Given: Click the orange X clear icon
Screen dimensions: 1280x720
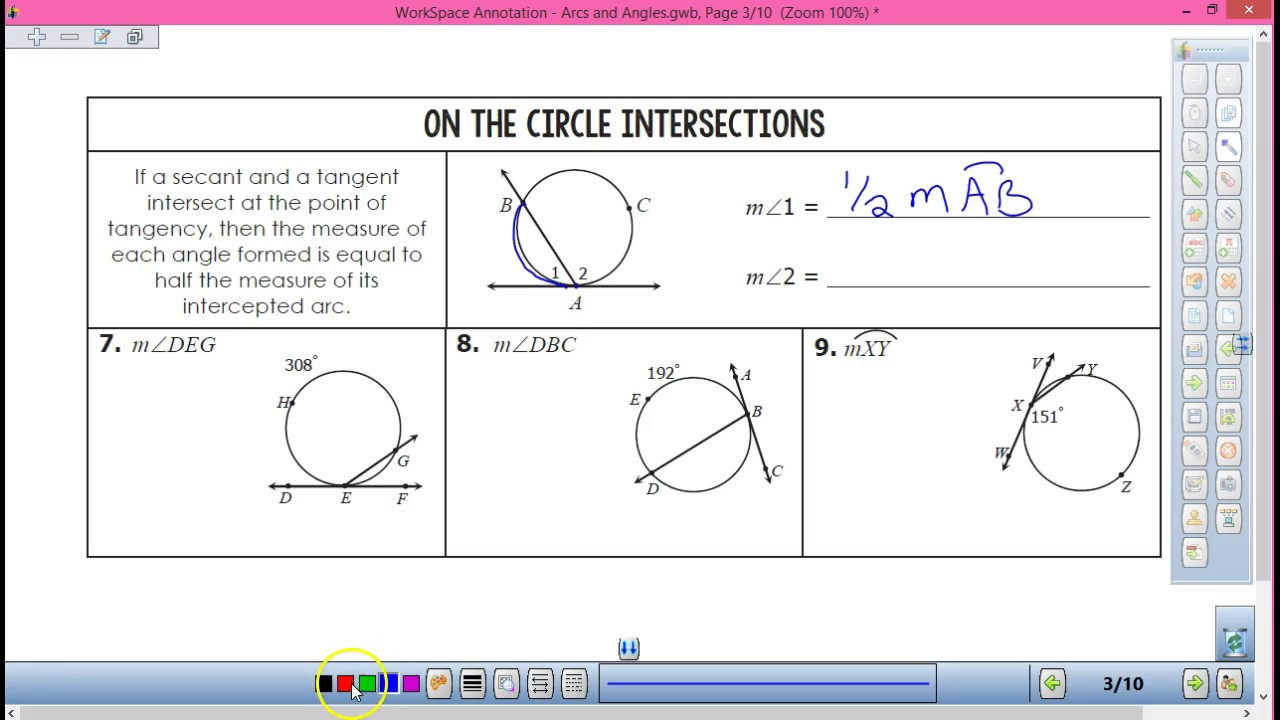Looking at the screenshot, I should coord(1228,282).
